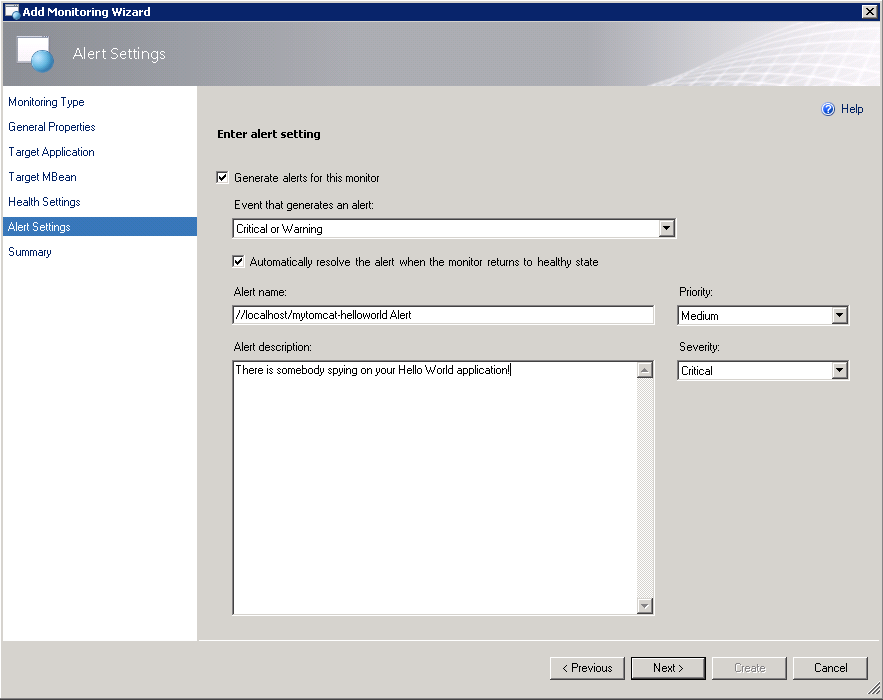883x700 pixels.
Task: Click the Add Monitoring Wizard title bar icon
Action: point(11,11)
